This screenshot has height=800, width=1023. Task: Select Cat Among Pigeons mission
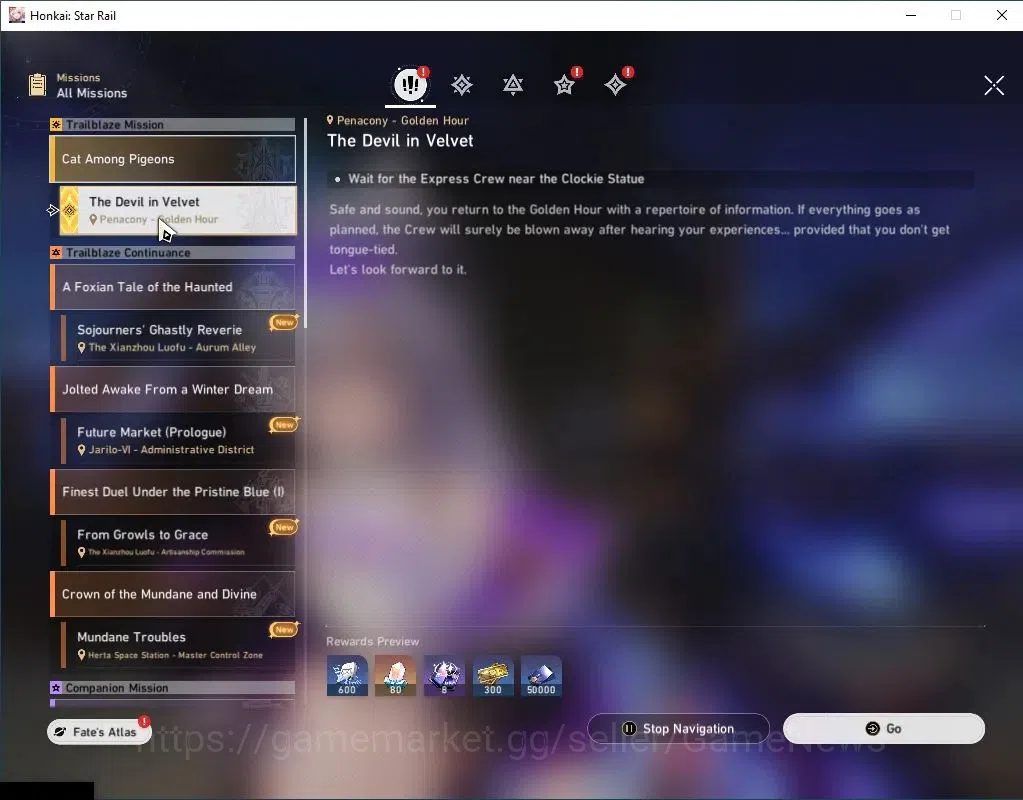(x=173, y=159)
